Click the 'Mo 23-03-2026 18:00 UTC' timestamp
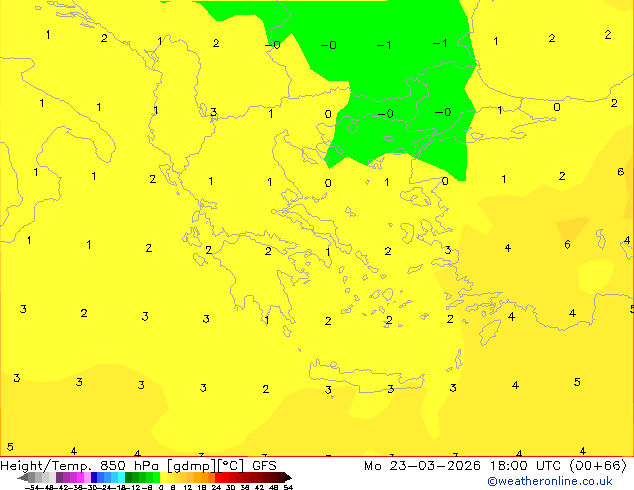The width and height of the screenshot is (634, 490). [x=462, y=466]
